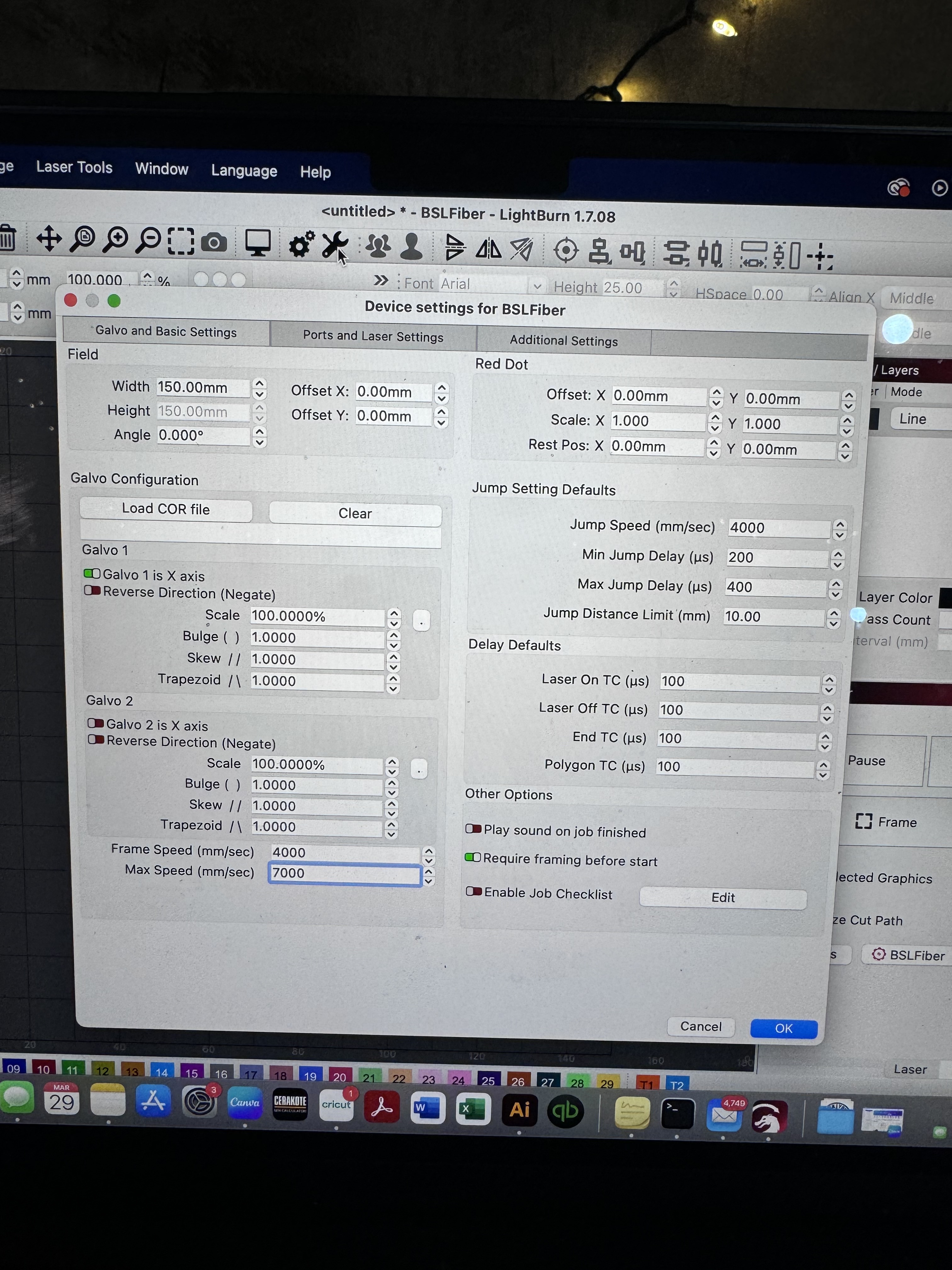The image size is (952, 1270).
Task: Click the Galvo 1 Scale stepper
Action: (394, 618)
